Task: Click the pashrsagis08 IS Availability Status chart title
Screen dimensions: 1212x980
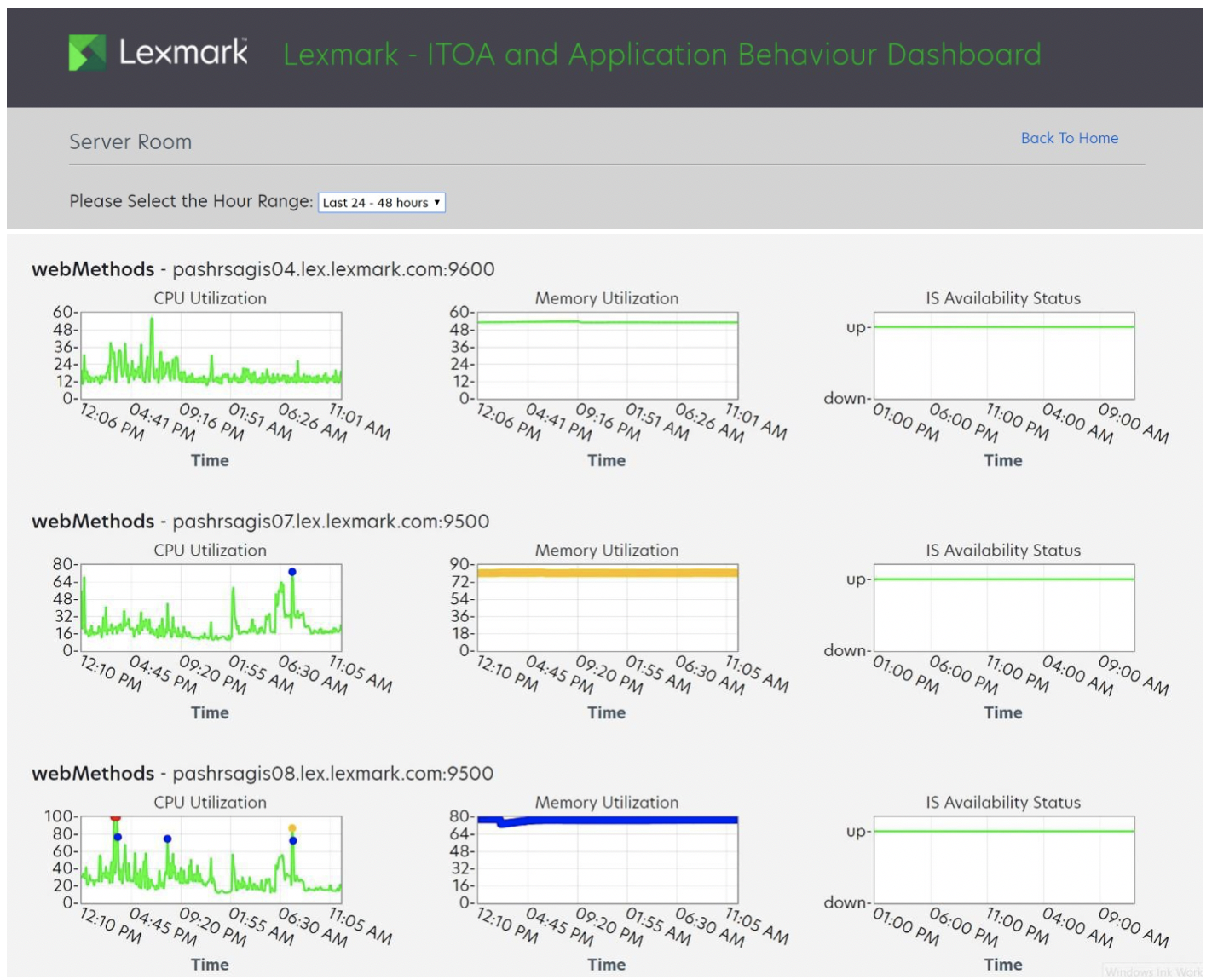Action: pyautogui.click(x=1003, y=803)
